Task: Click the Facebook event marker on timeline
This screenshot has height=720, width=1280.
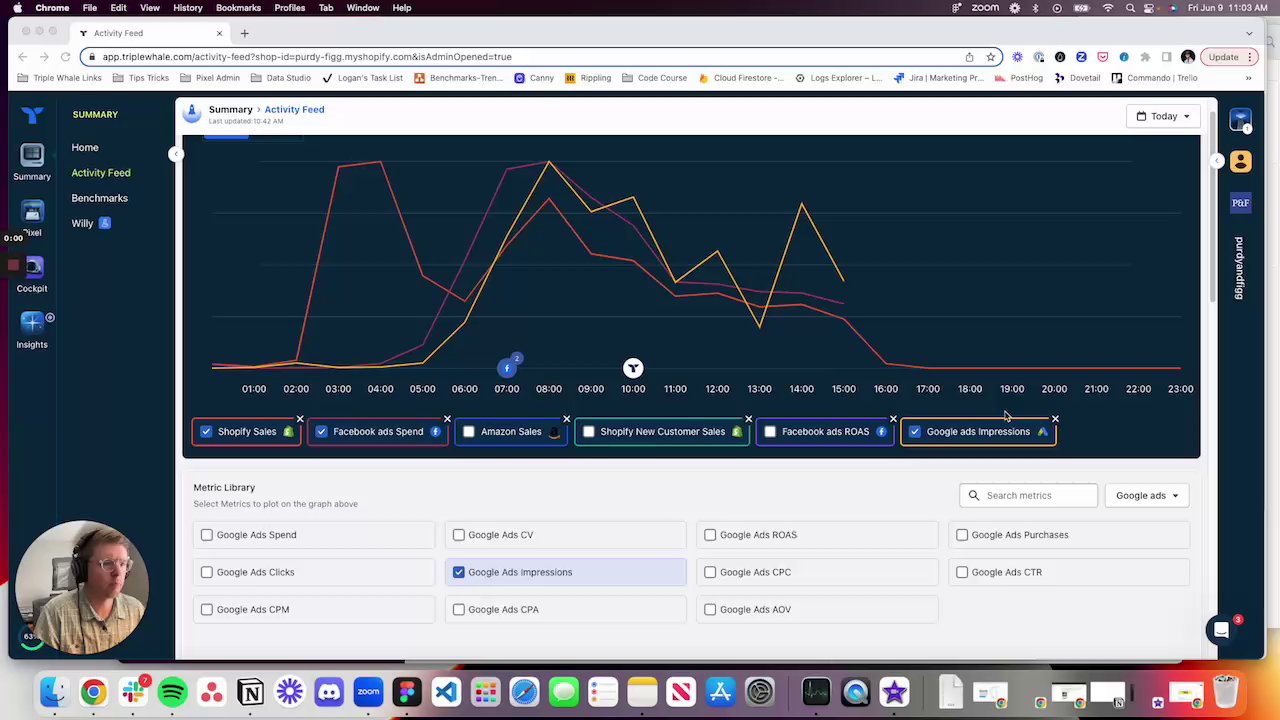Action: click(x=507, y=368)
